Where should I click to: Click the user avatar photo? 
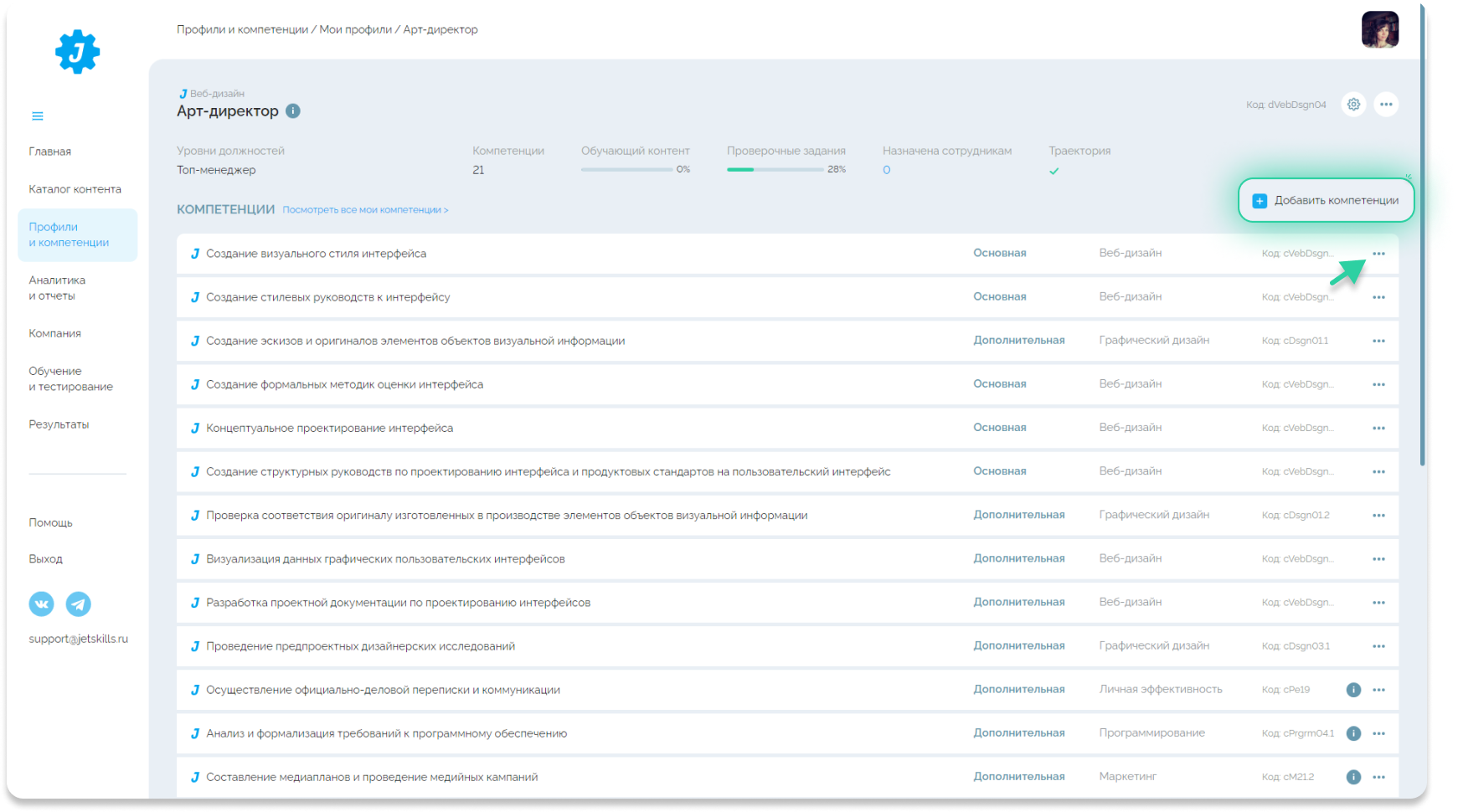[1379, 29]
